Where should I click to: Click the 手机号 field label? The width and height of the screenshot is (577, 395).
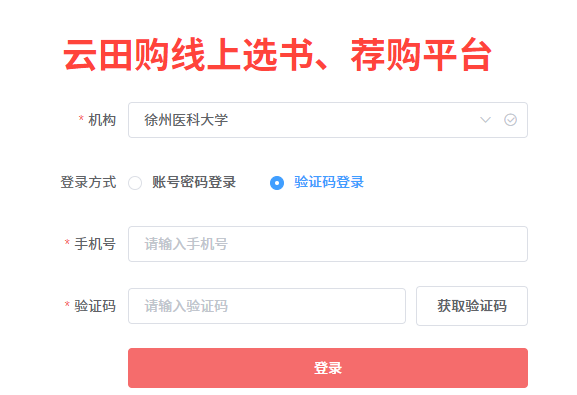pos(95,244)
